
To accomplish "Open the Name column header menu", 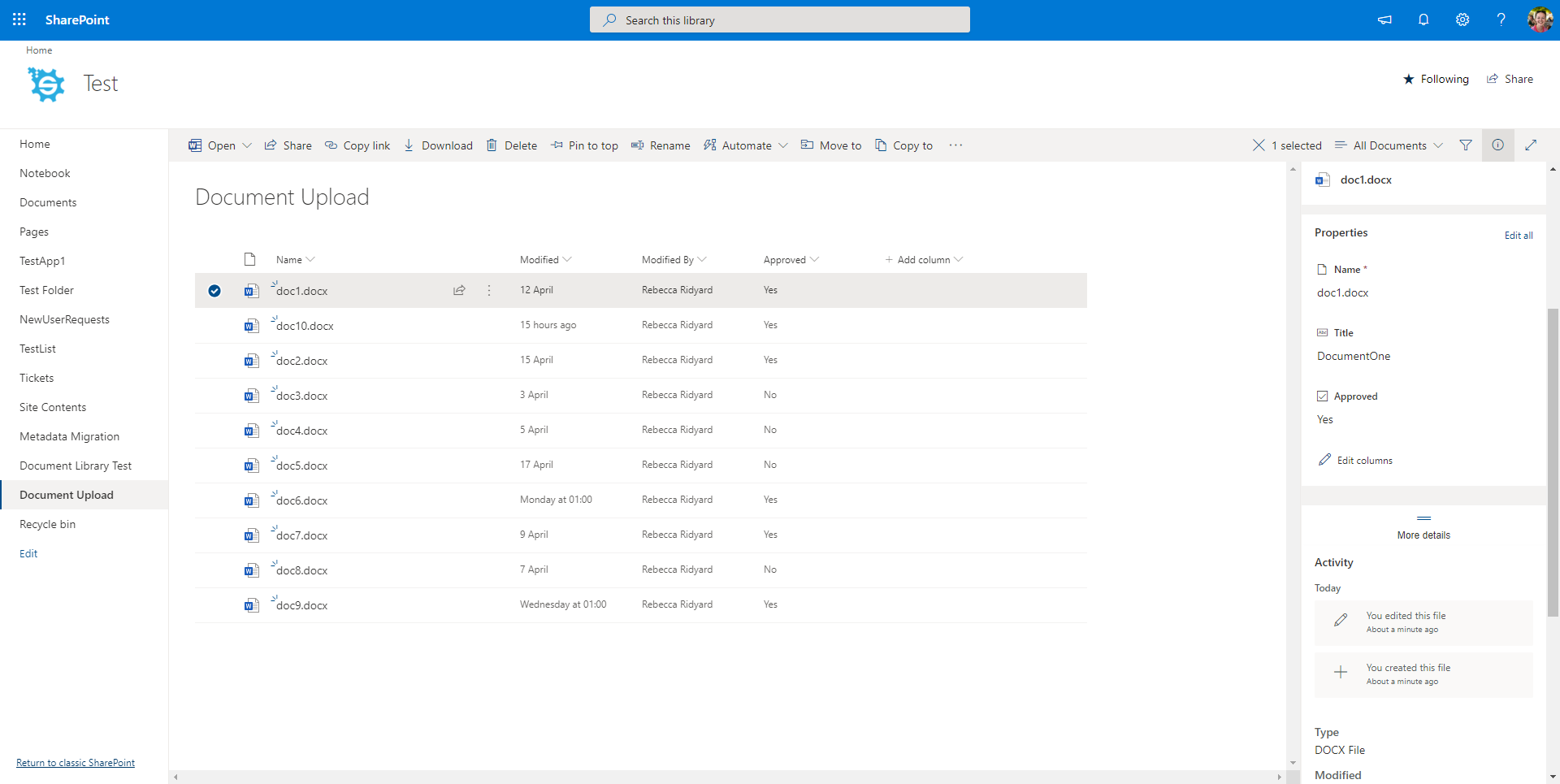I will click(x=295, y=260).
